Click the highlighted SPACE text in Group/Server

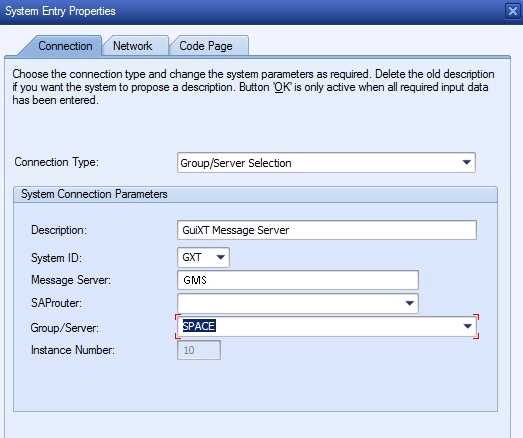pos(199,326)
